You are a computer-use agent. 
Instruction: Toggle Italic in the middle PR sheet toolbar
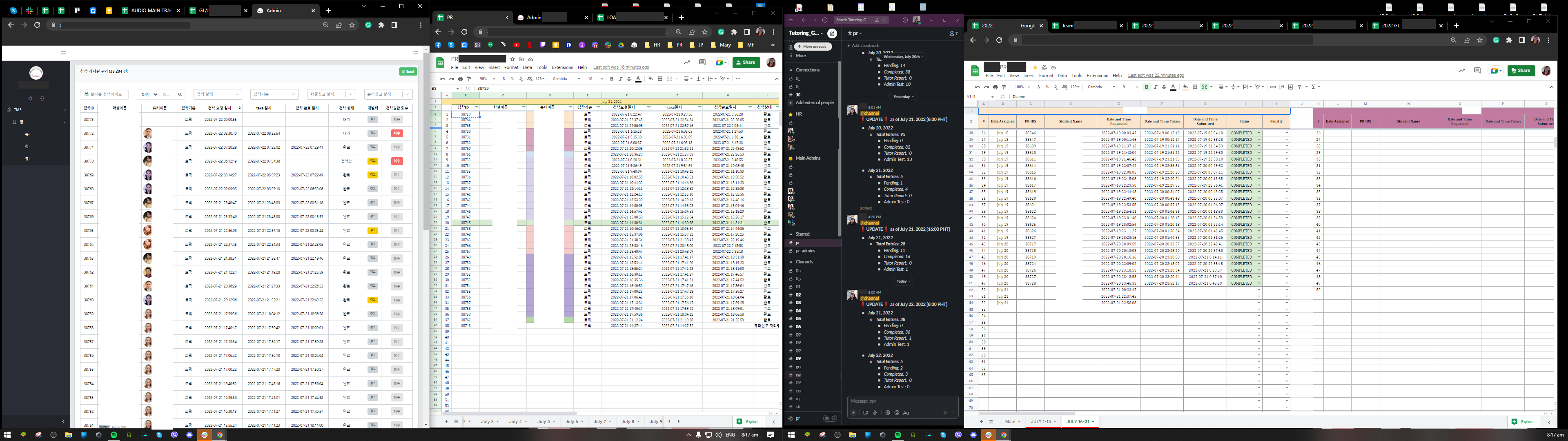(620, 78)
